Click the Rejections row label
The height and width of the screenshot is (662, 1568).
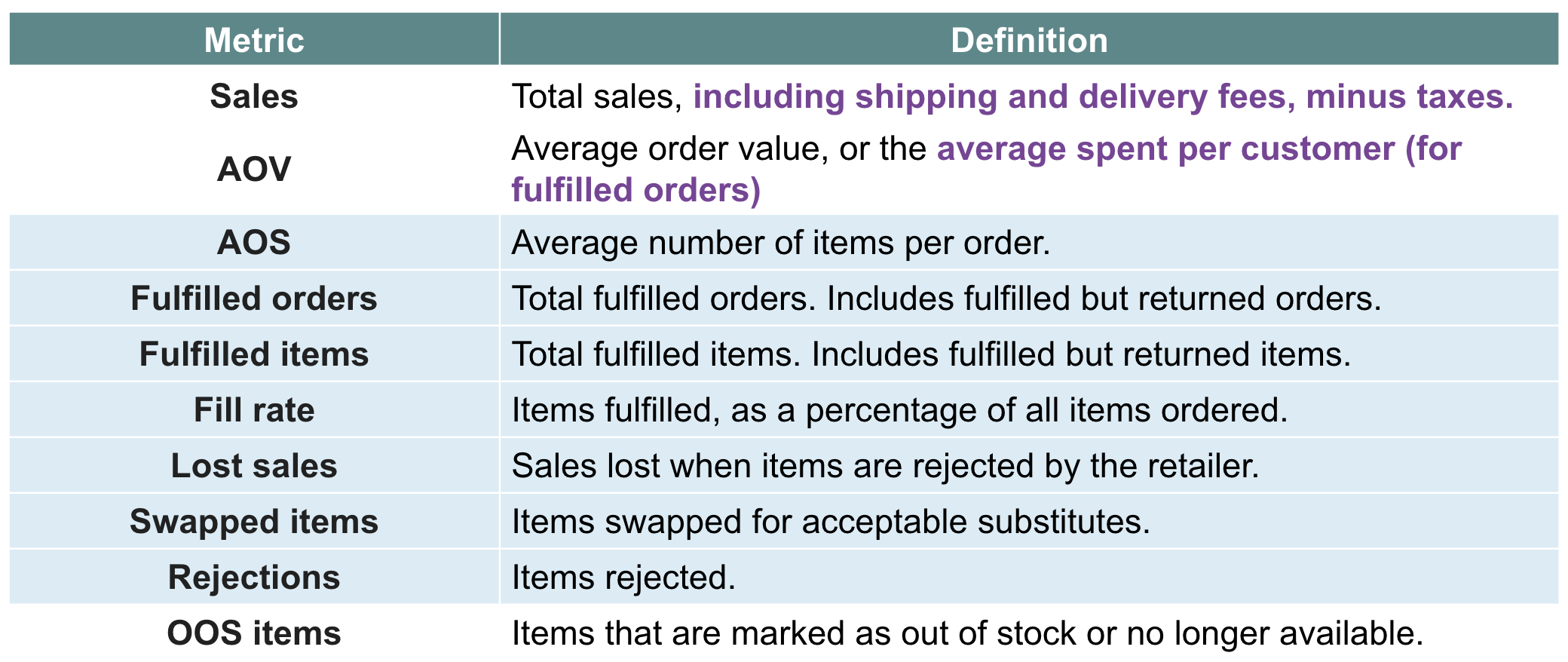[254, 578]
